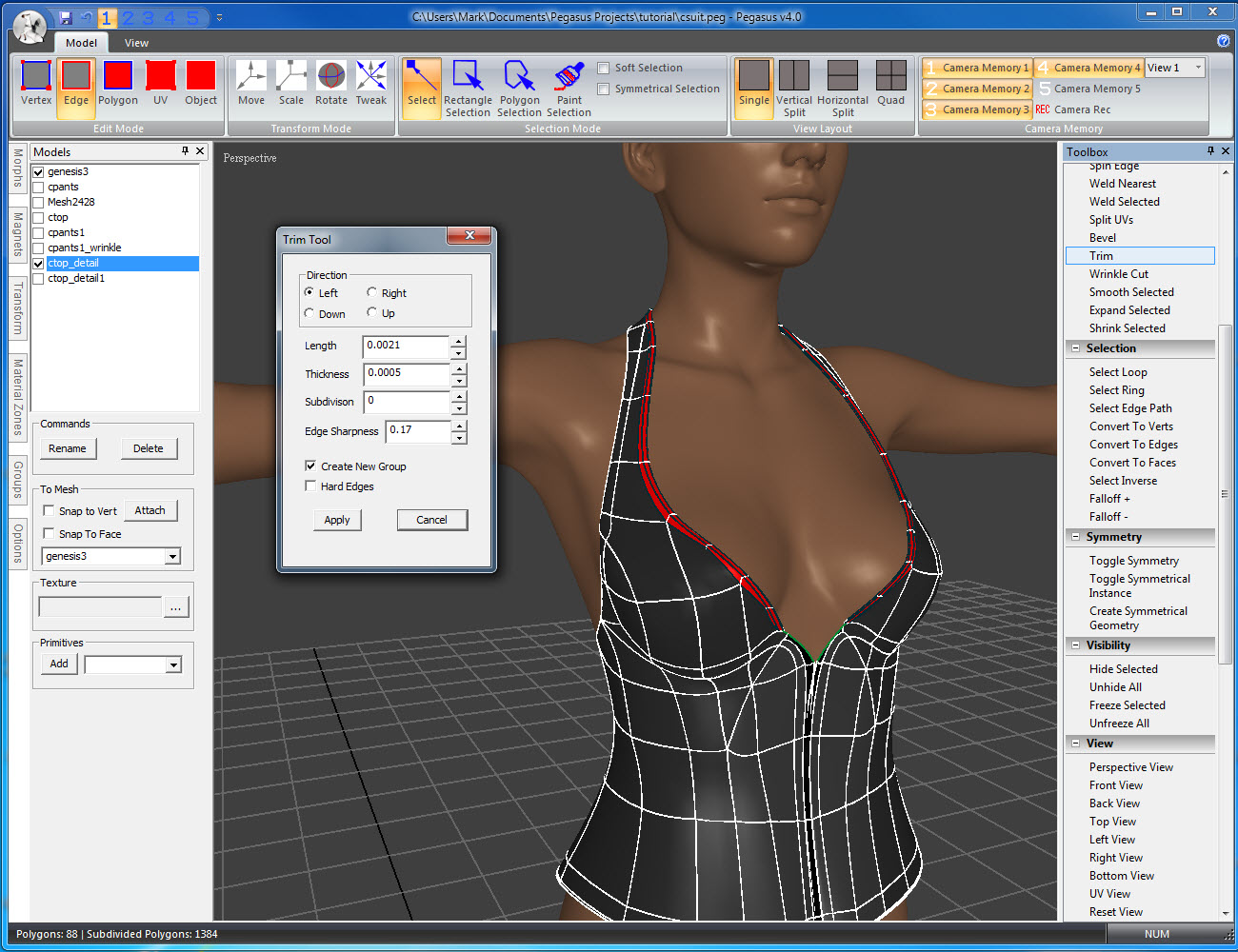Select Up direction radio button
Image resolution: width=1238 pixels, height=952 pixels.
click(371, 312)
